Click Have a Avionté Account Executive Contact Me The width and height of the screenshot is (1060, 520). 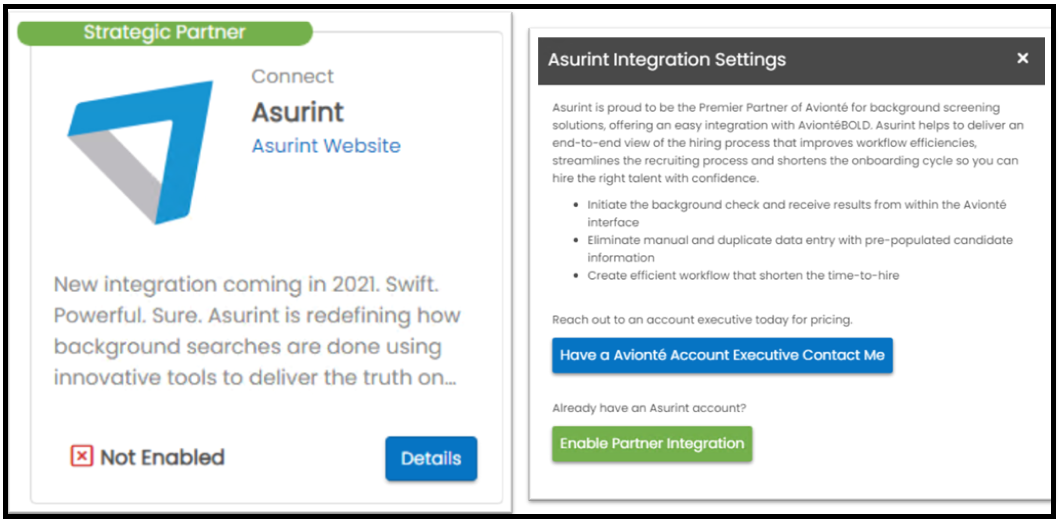[722, 355]
